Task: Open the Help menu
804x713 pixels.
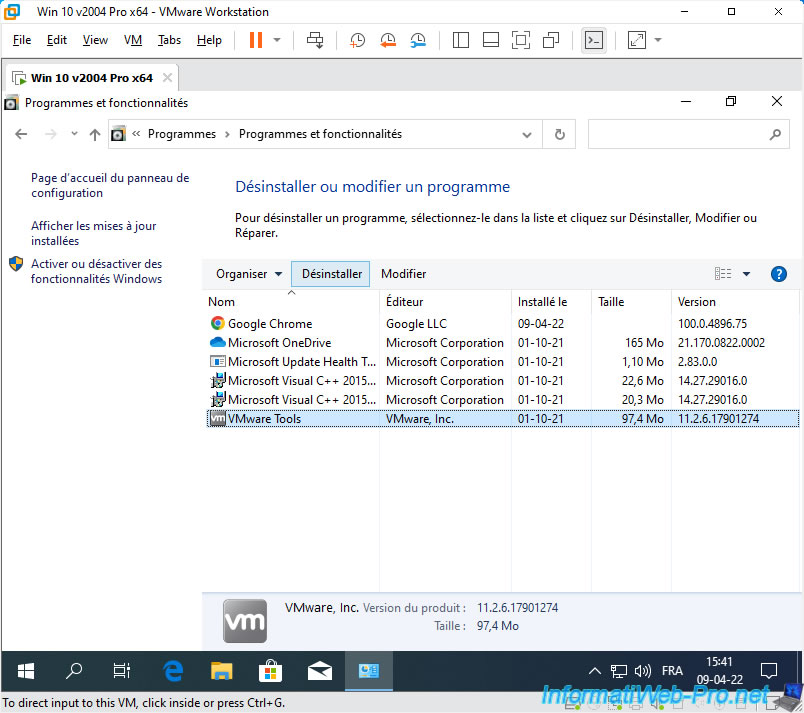Action: click(209, 40)
